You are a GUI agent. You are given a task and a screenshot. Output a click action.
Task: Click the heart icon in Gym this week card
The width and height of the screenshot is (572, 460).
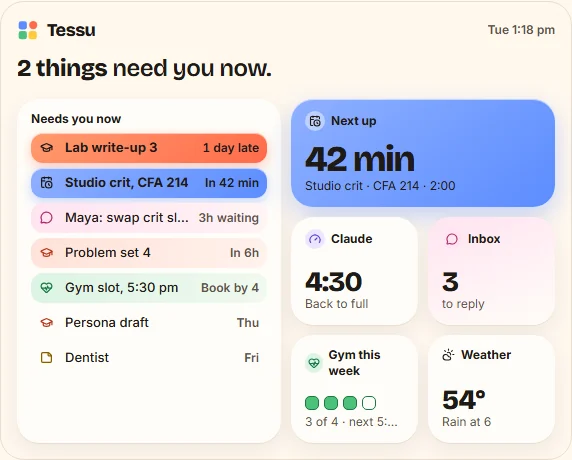point(314,363)
